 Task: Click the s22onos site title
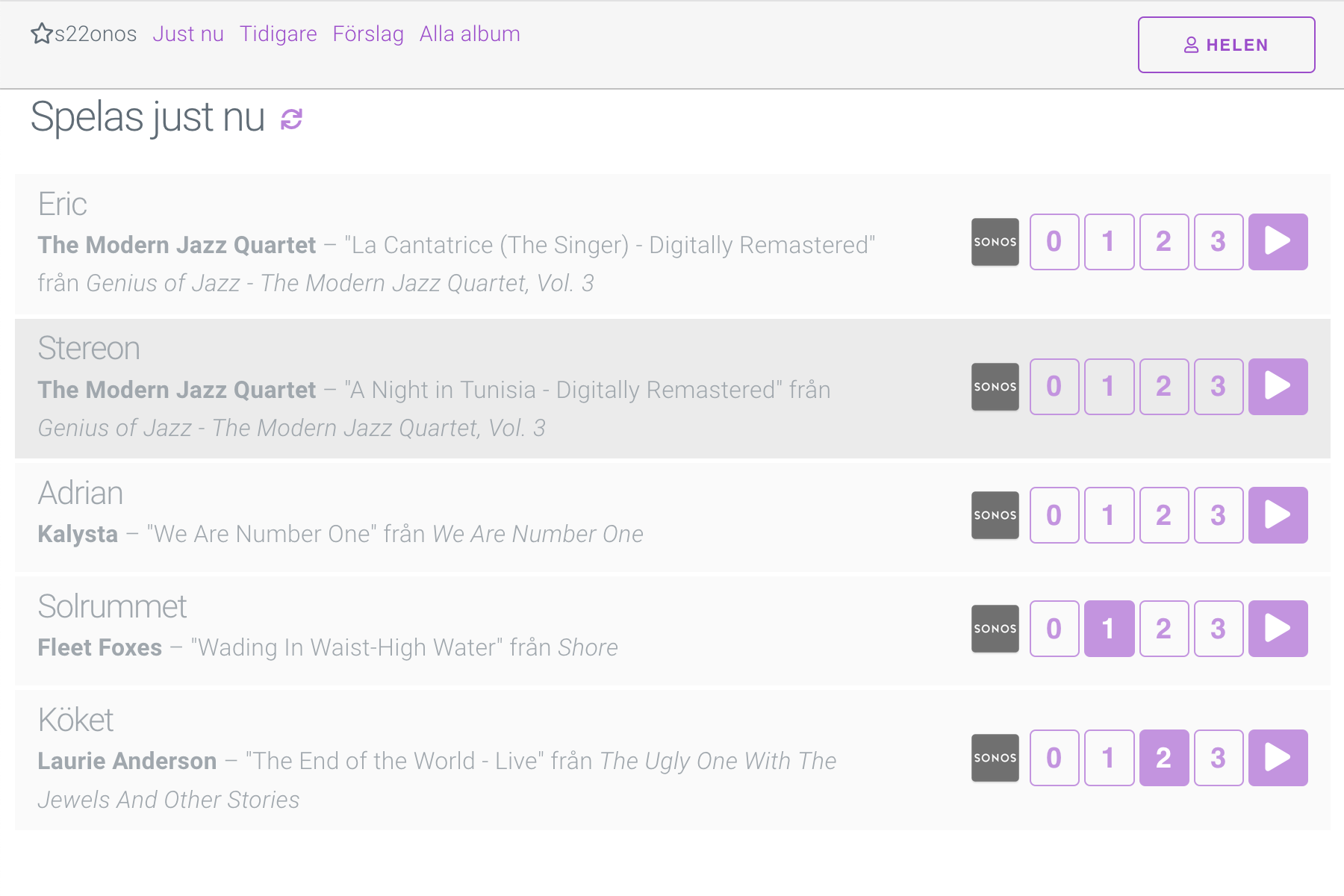pos(96,34)
